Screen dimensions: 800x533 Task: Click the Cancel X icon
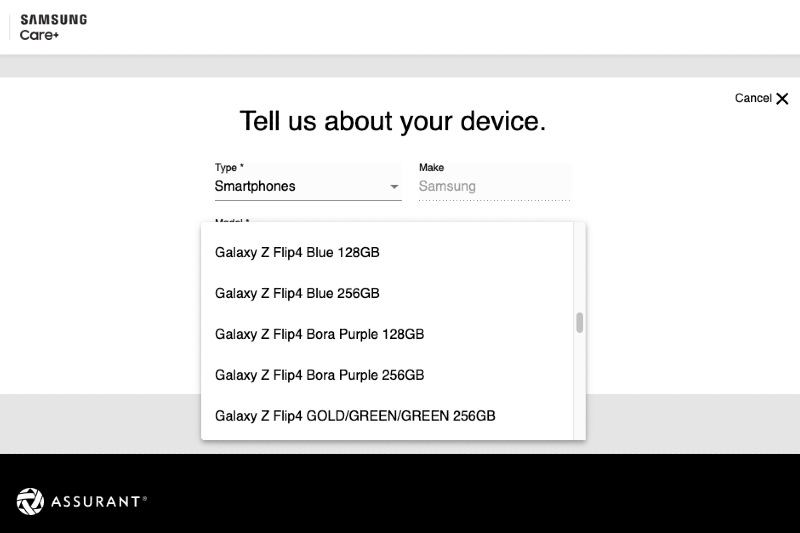tap(782, 98)
